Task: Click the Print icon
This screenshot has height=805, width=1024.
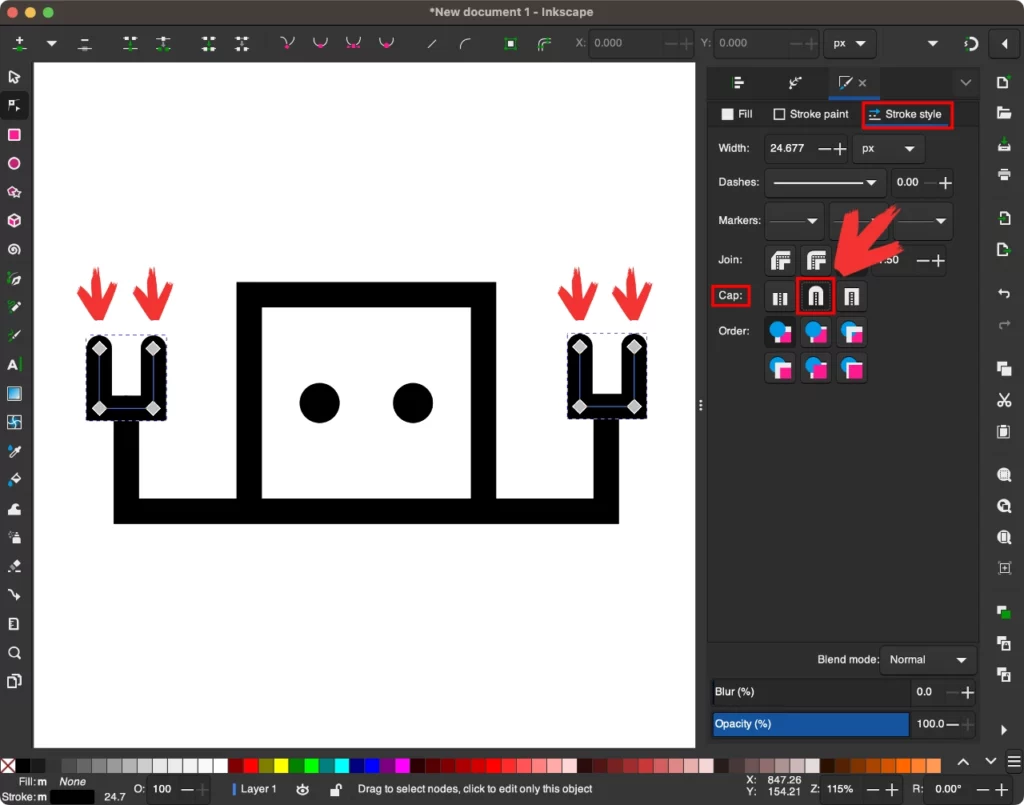Action: tap(1004, 174)
